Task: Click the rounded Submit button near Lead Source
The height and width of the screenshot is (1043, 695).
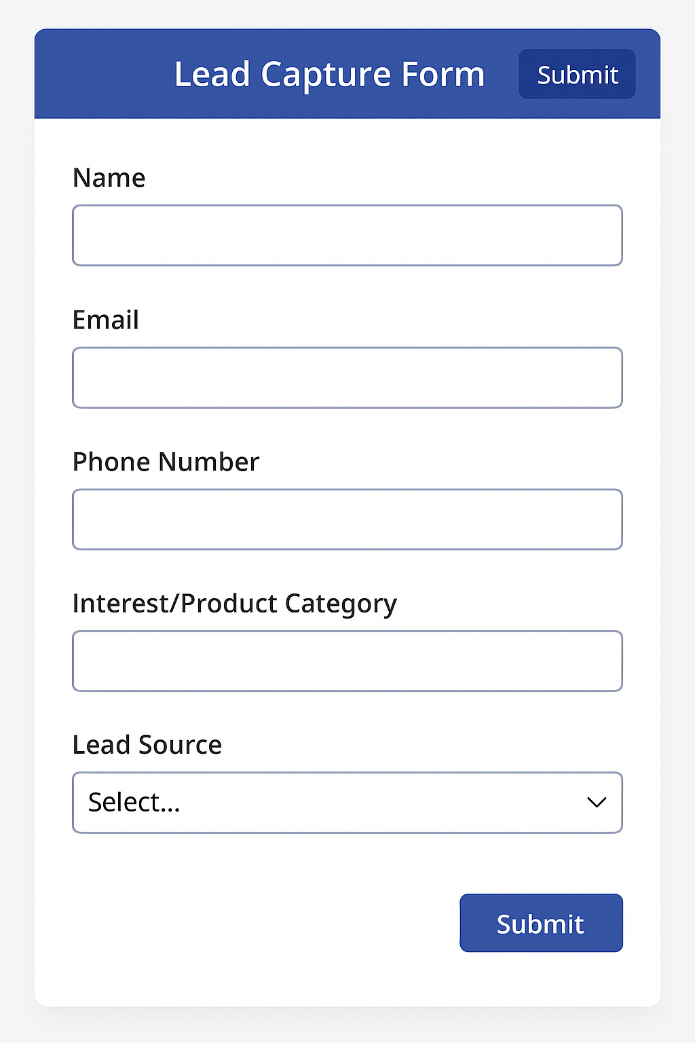Action: tap(541, 923)
